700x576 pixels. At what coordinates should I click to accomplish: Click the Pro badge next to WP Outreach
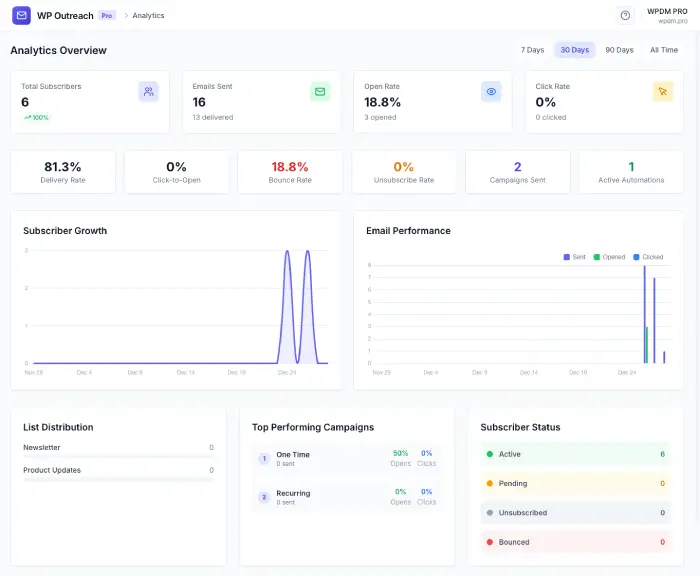pos(107,15)
